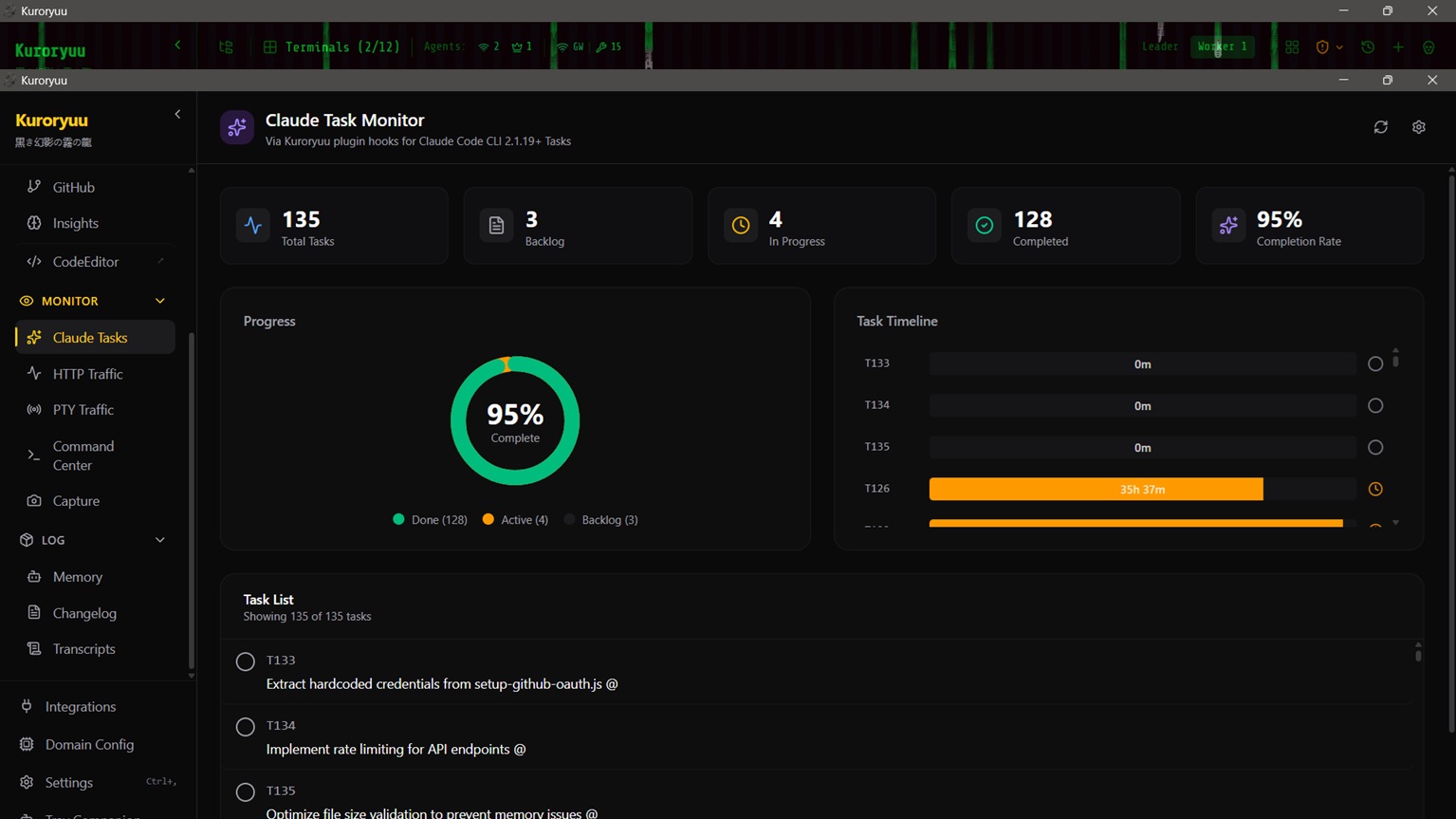Viewport: 1456px width, 819px height.
Task: Click the Worker 1 button
Action: point(1222,47)
